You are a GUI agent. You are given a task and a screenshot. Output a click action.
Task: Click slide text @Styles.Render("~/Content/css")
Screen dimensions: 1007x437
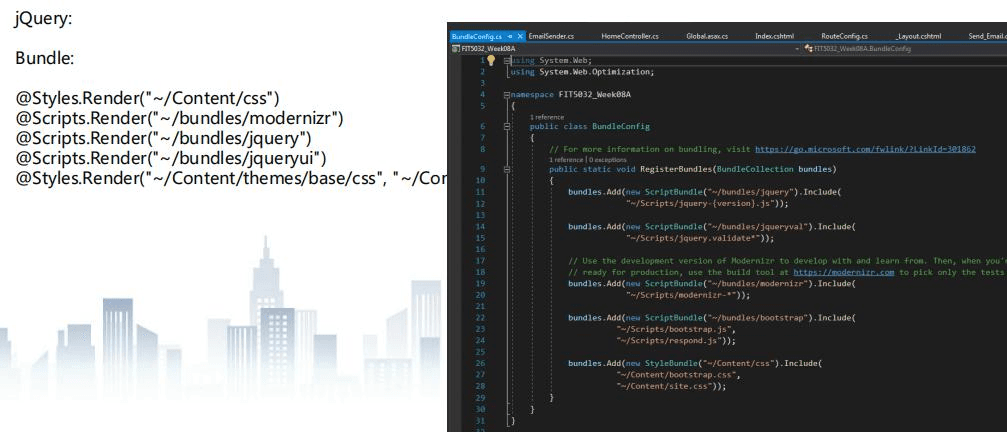click(148, 98)
